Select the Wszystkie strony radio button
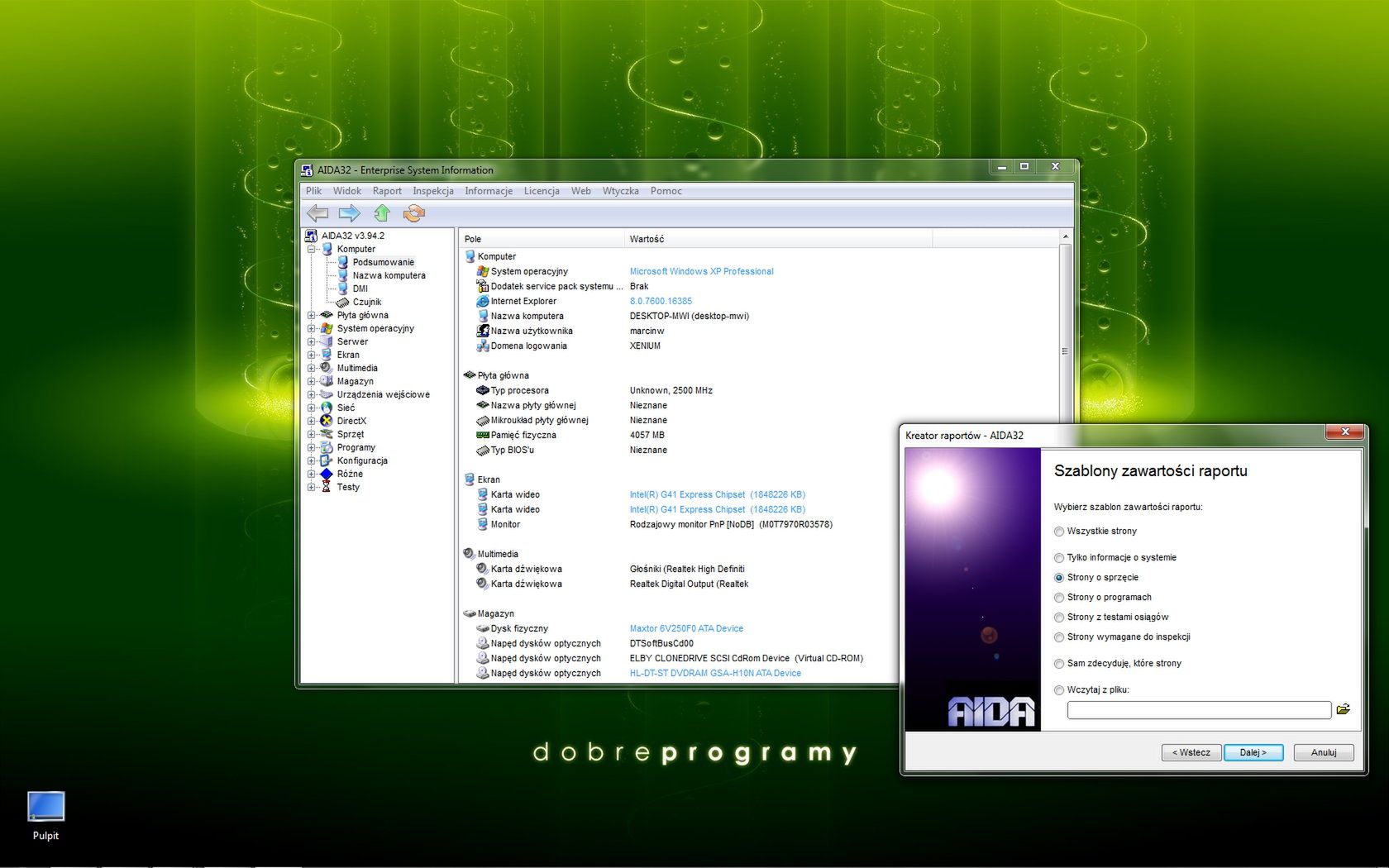 (x=1059, y=532)
